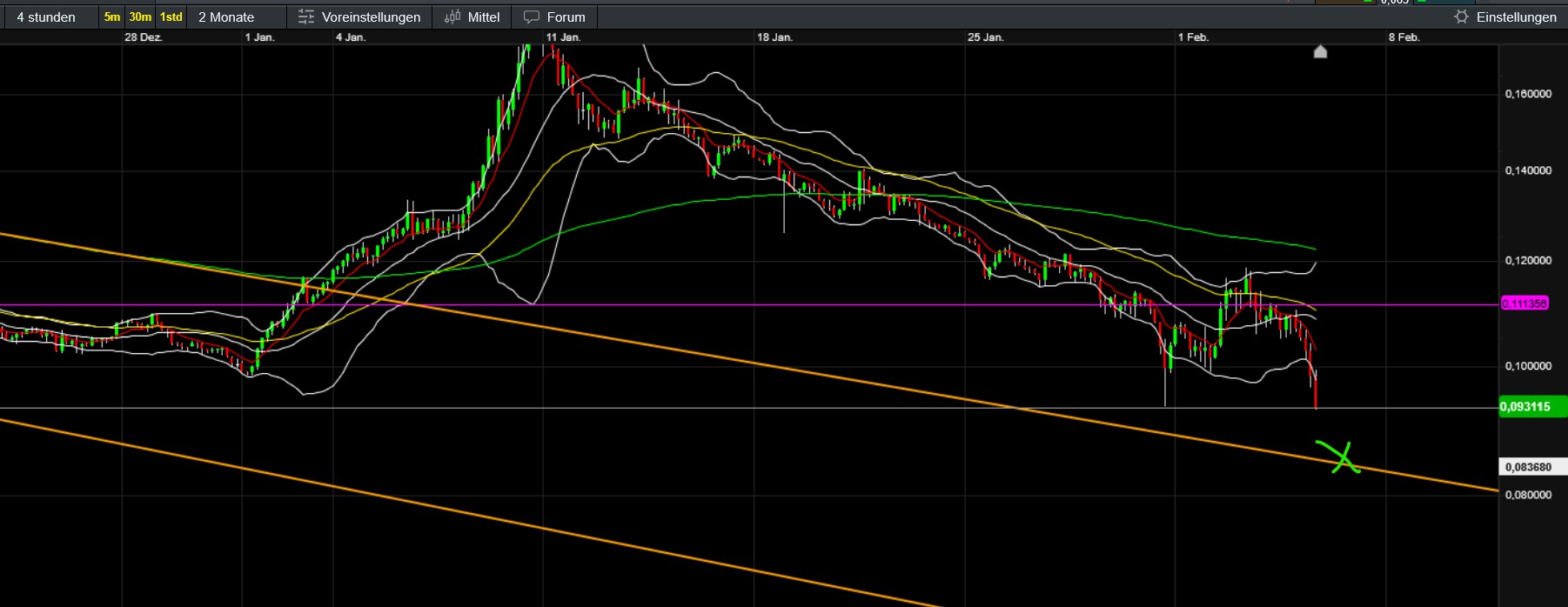Open the 2 Monate time range dropdown
The image size is (1568, 607).
tap(226, 17)
